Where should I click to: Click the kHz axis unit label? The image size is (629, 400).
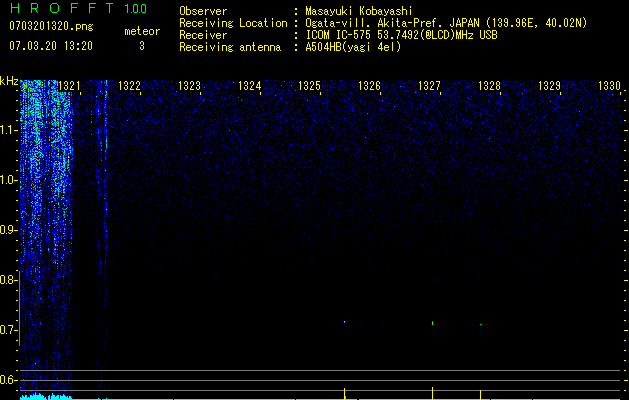[9, 81]
